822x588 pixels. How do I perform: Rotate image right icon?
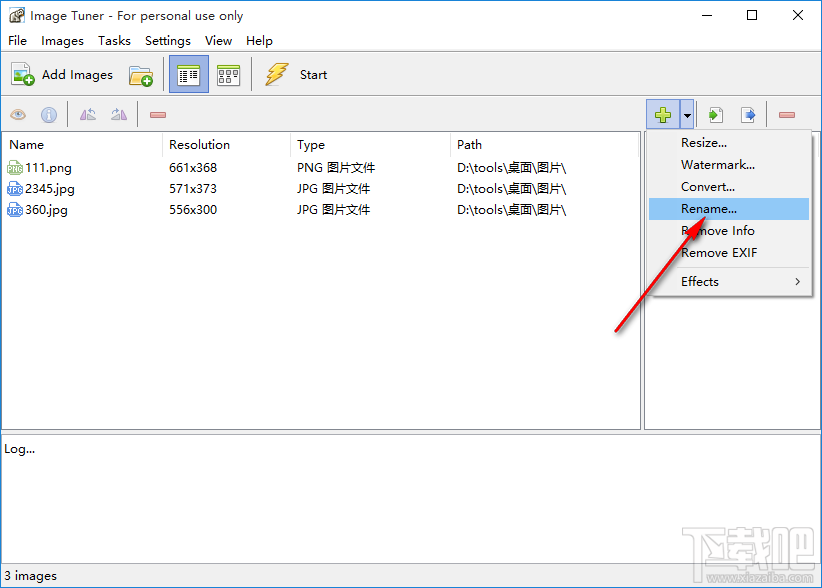pos(119,114)
